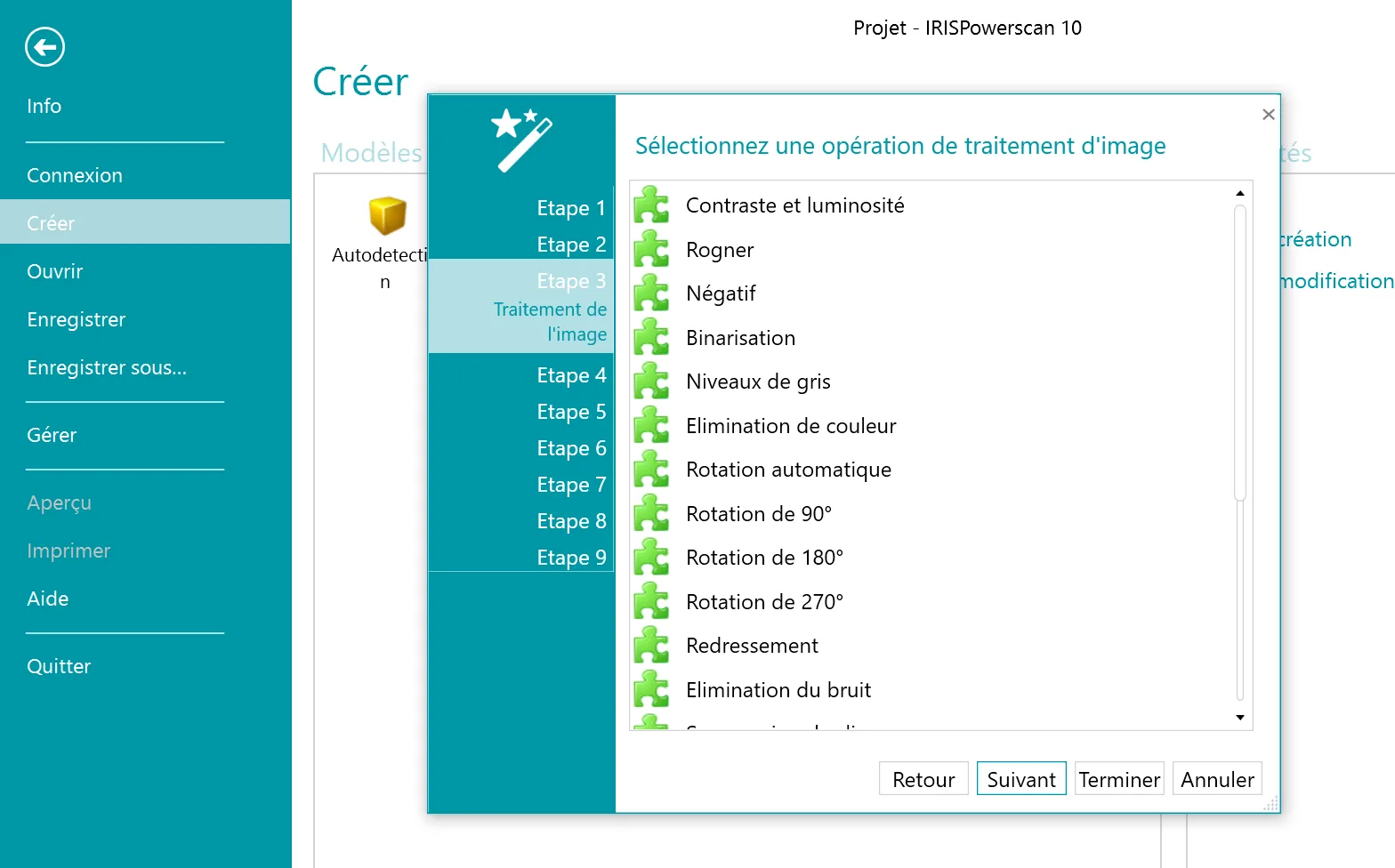Click the Suivant button

click(x=1021, y=779)
